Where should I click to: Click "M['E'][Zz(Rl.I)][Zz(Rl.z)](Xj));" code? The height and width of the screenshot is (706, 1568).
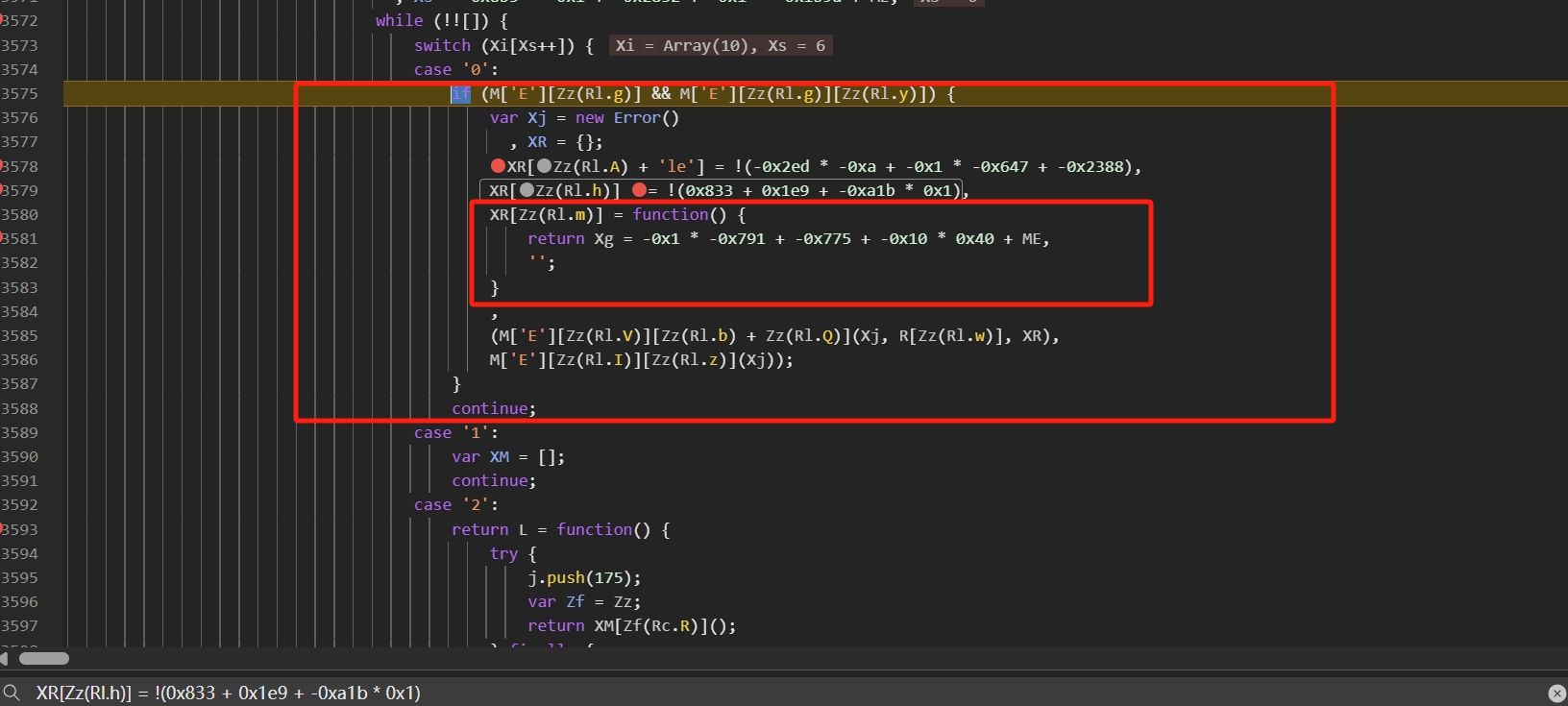click(x=642, y=359)
